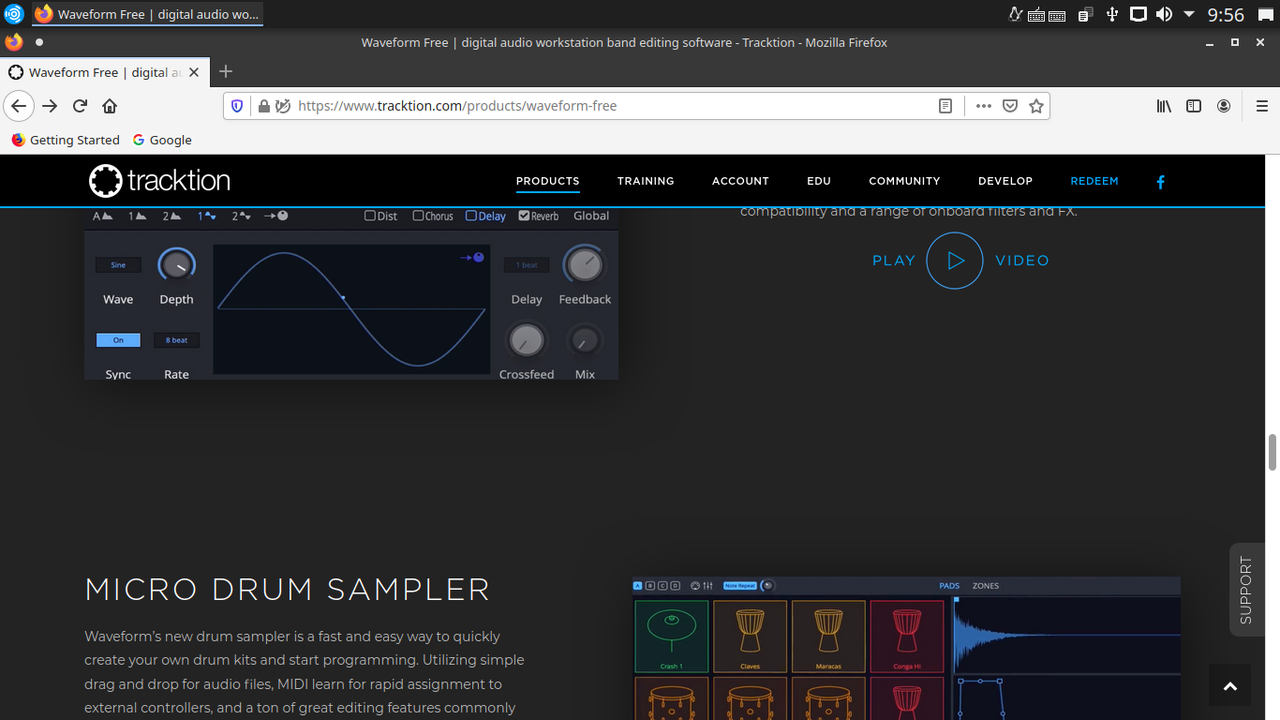Open the Firefox hamburger menu
This screenshot has height=720, width=1280.
coord(1262,105)
